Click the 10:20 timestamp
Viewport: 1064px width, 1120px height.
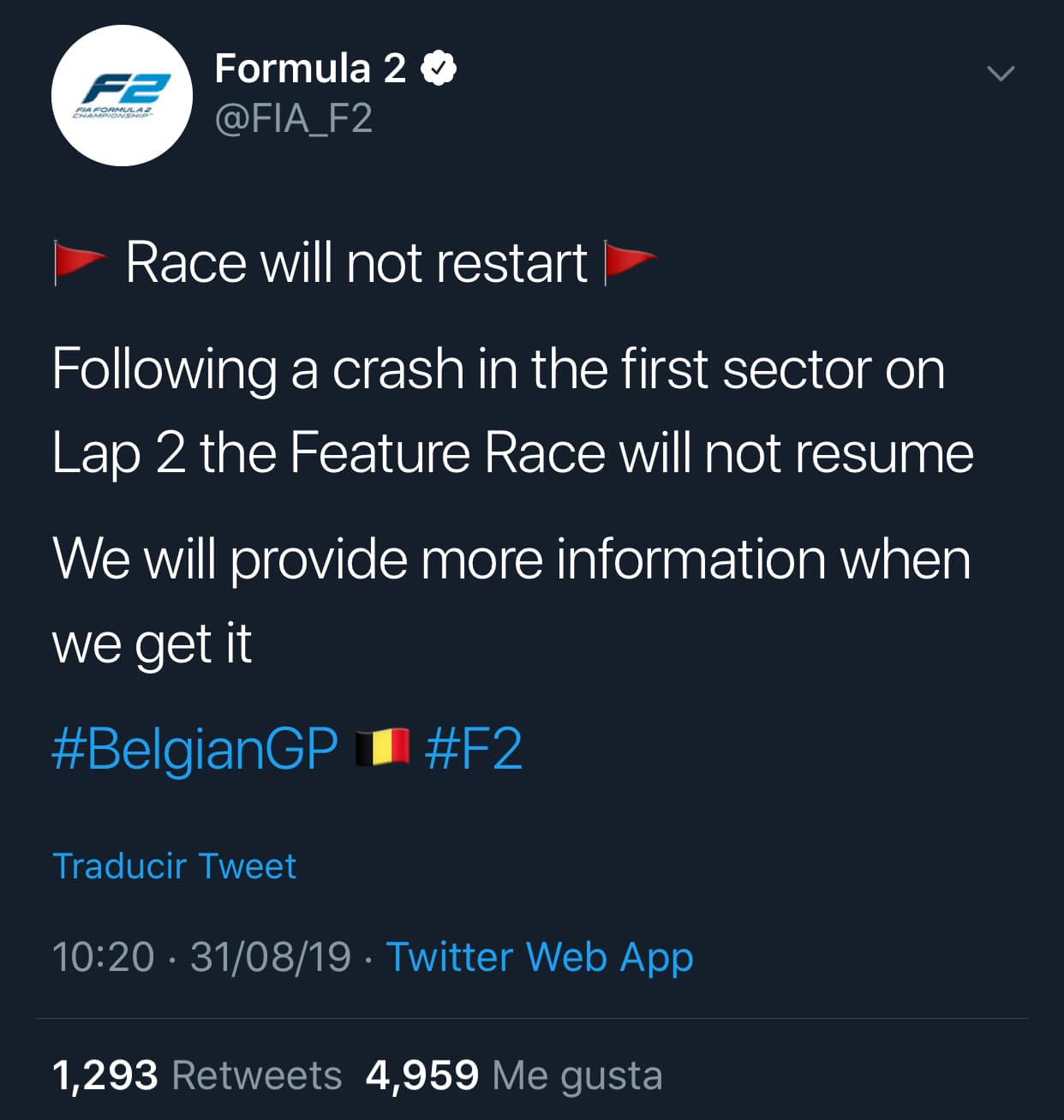pyautogui.click(x=103, y=956)
